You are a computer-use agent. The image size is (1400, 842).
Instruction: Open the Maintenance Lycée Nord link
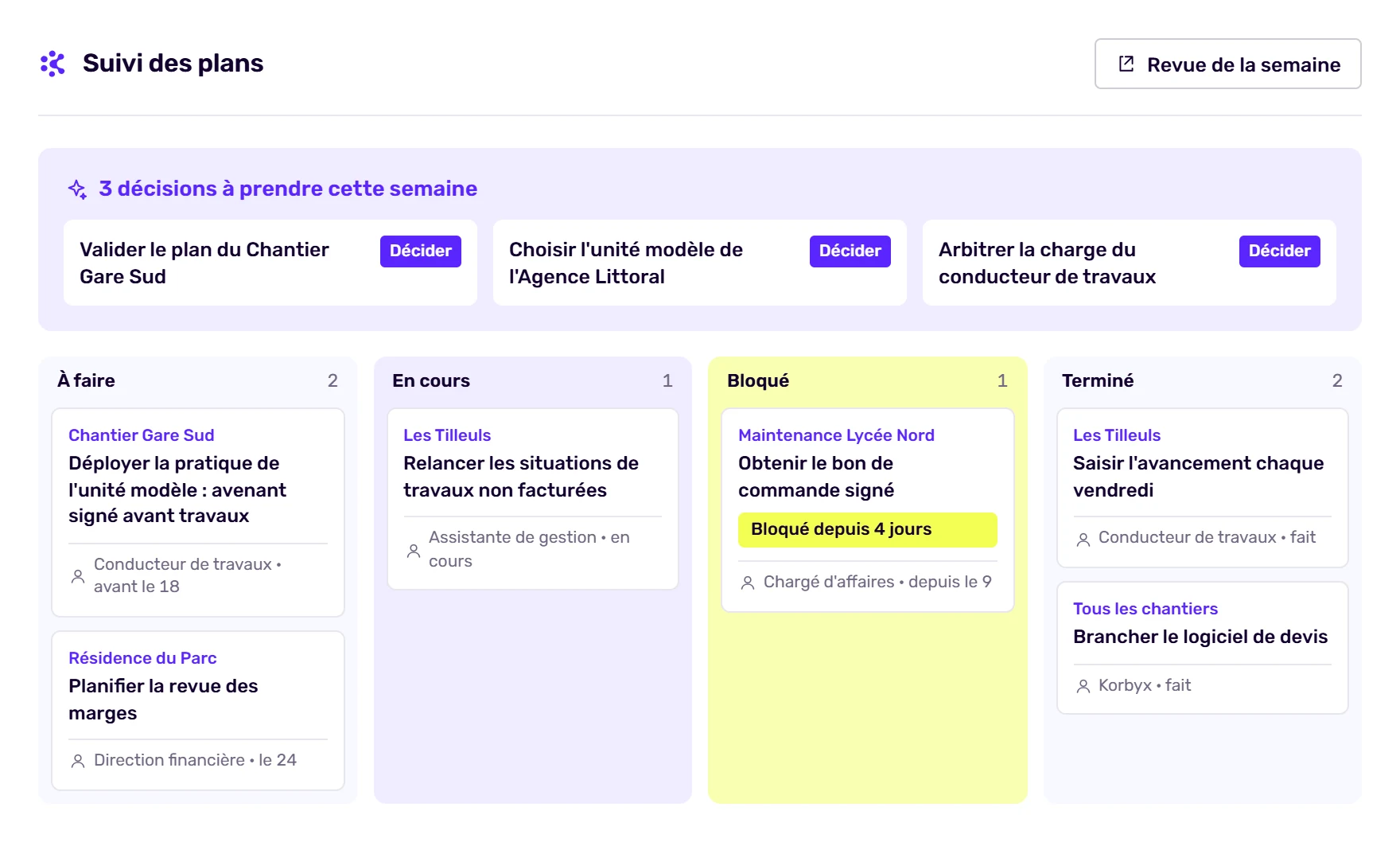point(836,435)
